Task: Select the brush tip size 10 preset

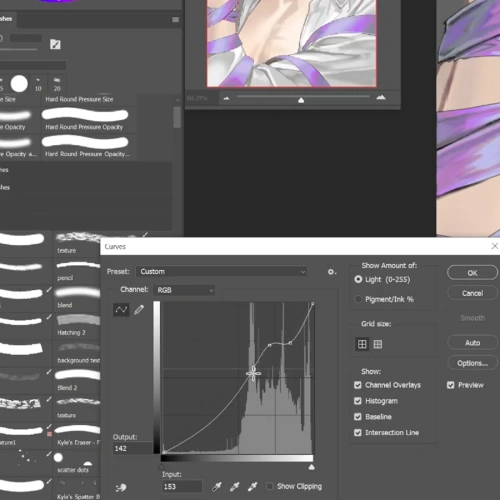Action: pyautogui.click(x=38, y=84)
